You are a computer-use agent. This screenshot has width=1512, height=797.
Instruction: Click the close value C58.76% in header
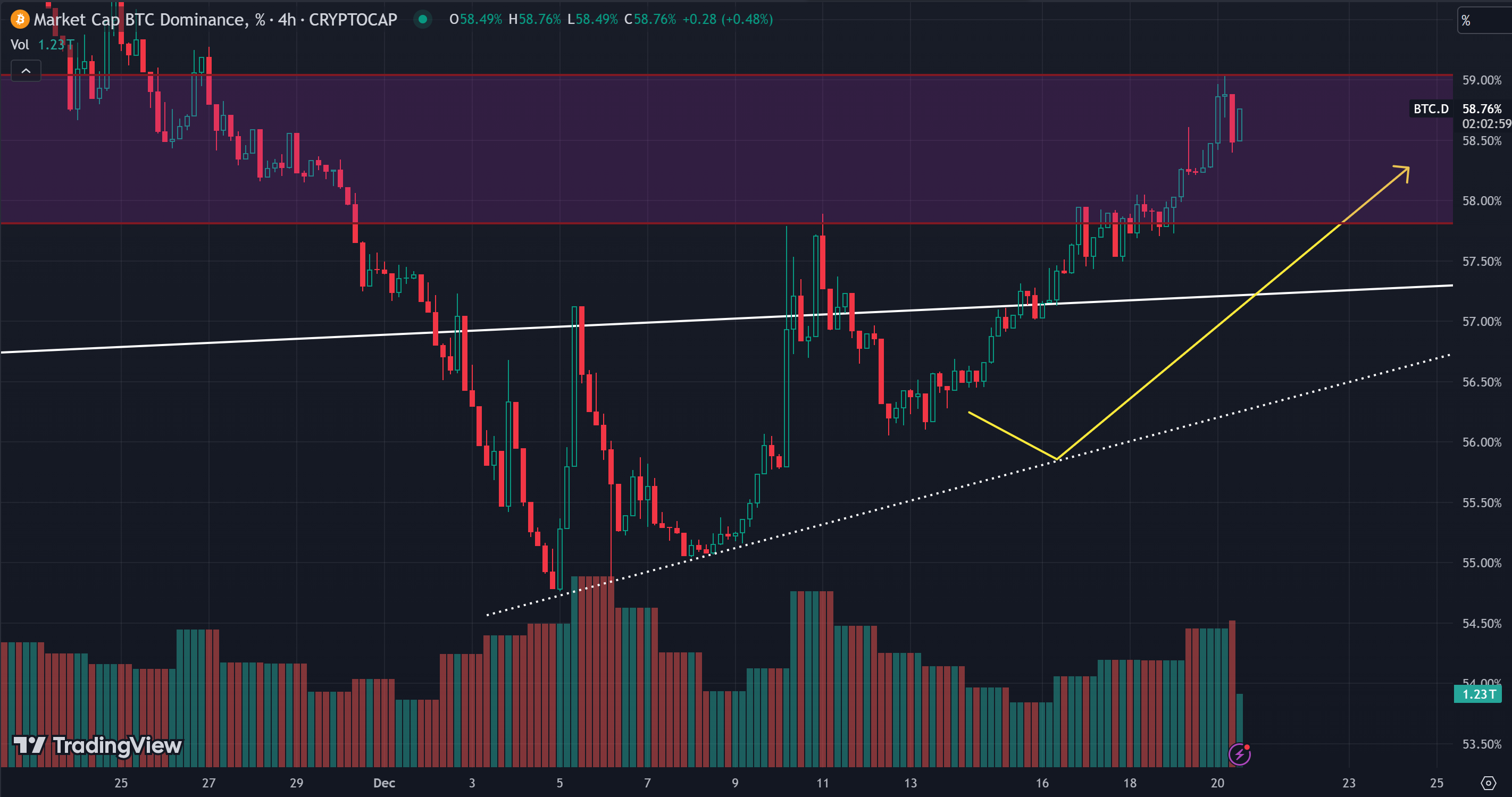[650, 19]
